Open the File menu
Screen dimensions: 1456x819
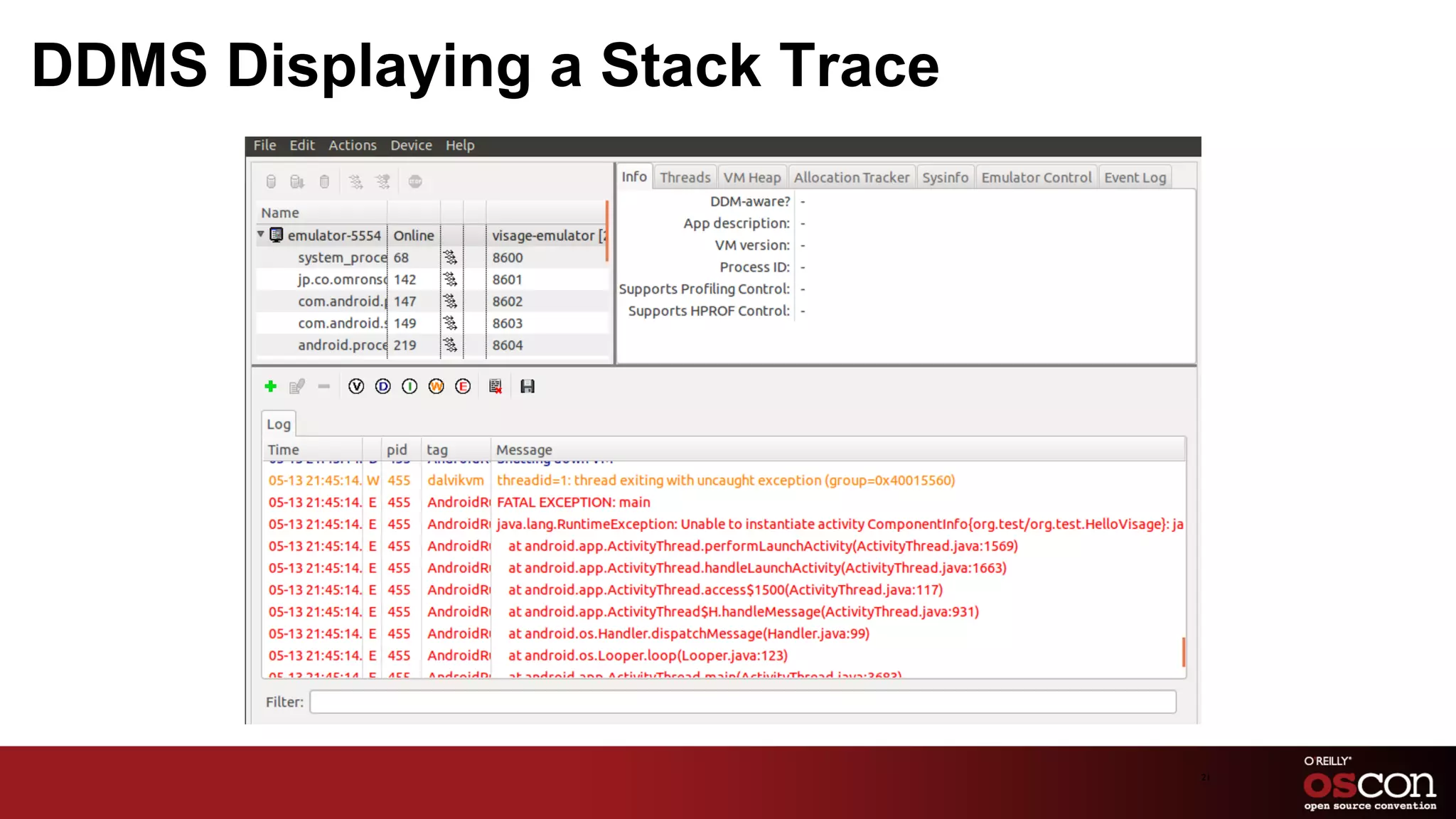pyautogui.click(x=264, y=145)
